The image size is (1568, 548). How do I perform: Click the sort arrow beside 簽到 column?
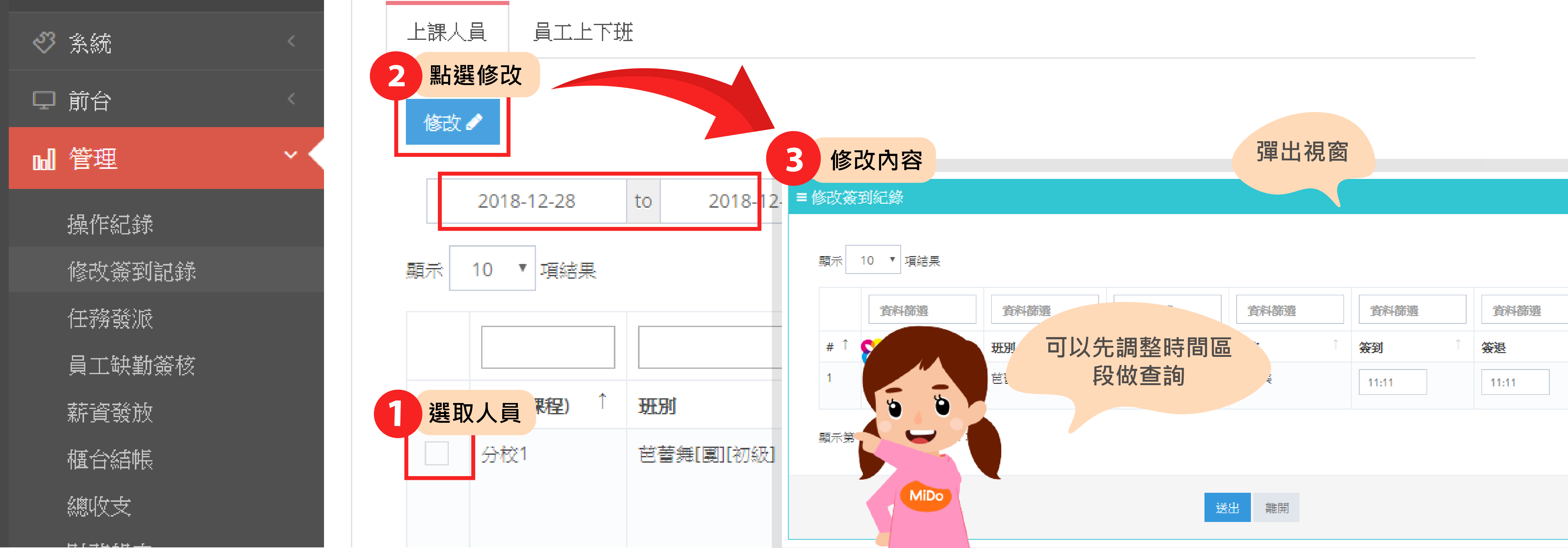(1458, 345)
